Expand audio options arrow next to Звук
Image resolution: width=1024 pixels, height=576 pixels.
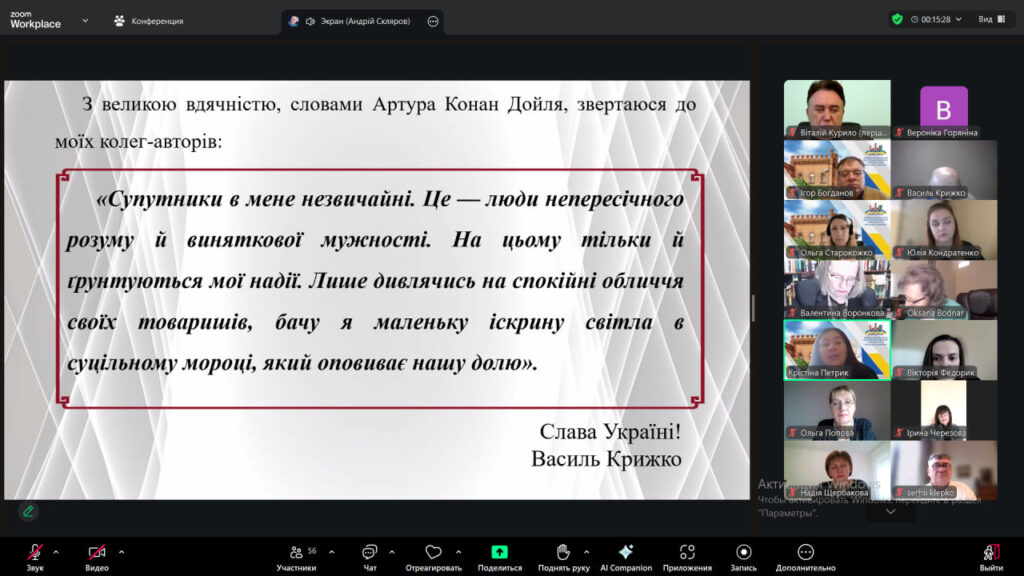pos(56,551)
